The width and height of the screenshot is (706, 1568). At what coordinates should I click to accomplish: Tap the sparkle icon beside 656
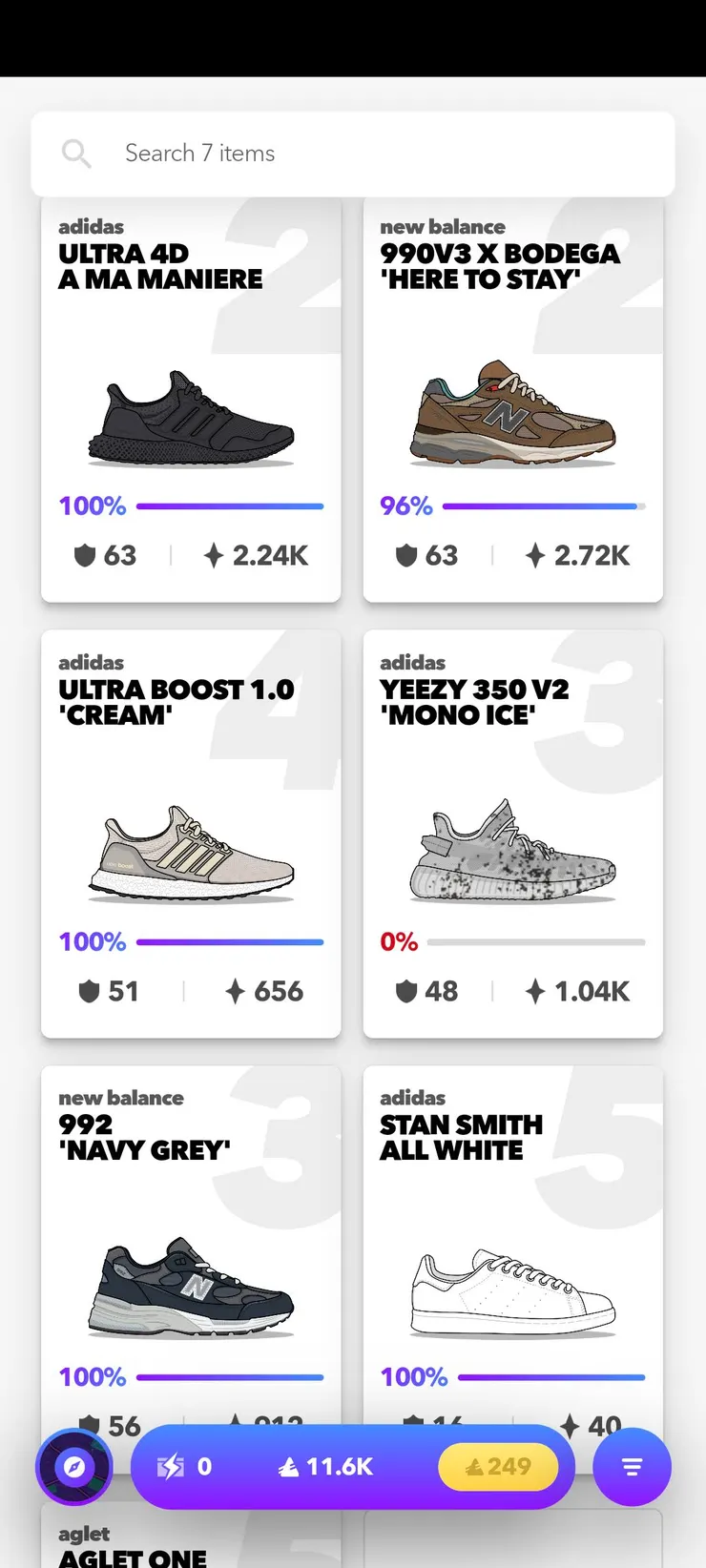click(235, 991)
